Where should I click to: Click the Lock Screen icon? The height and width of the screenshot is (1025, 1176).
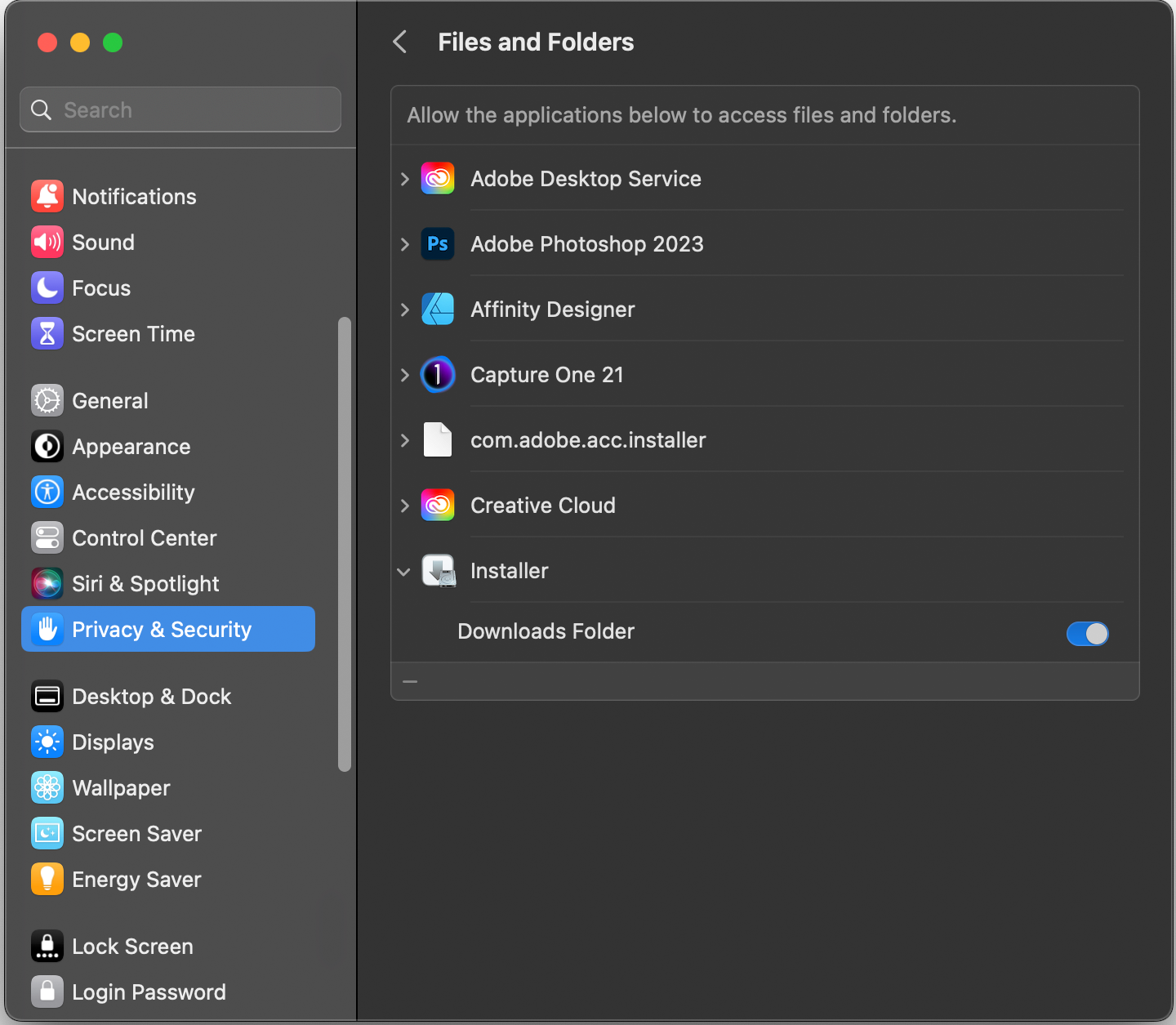click(47, 946)
